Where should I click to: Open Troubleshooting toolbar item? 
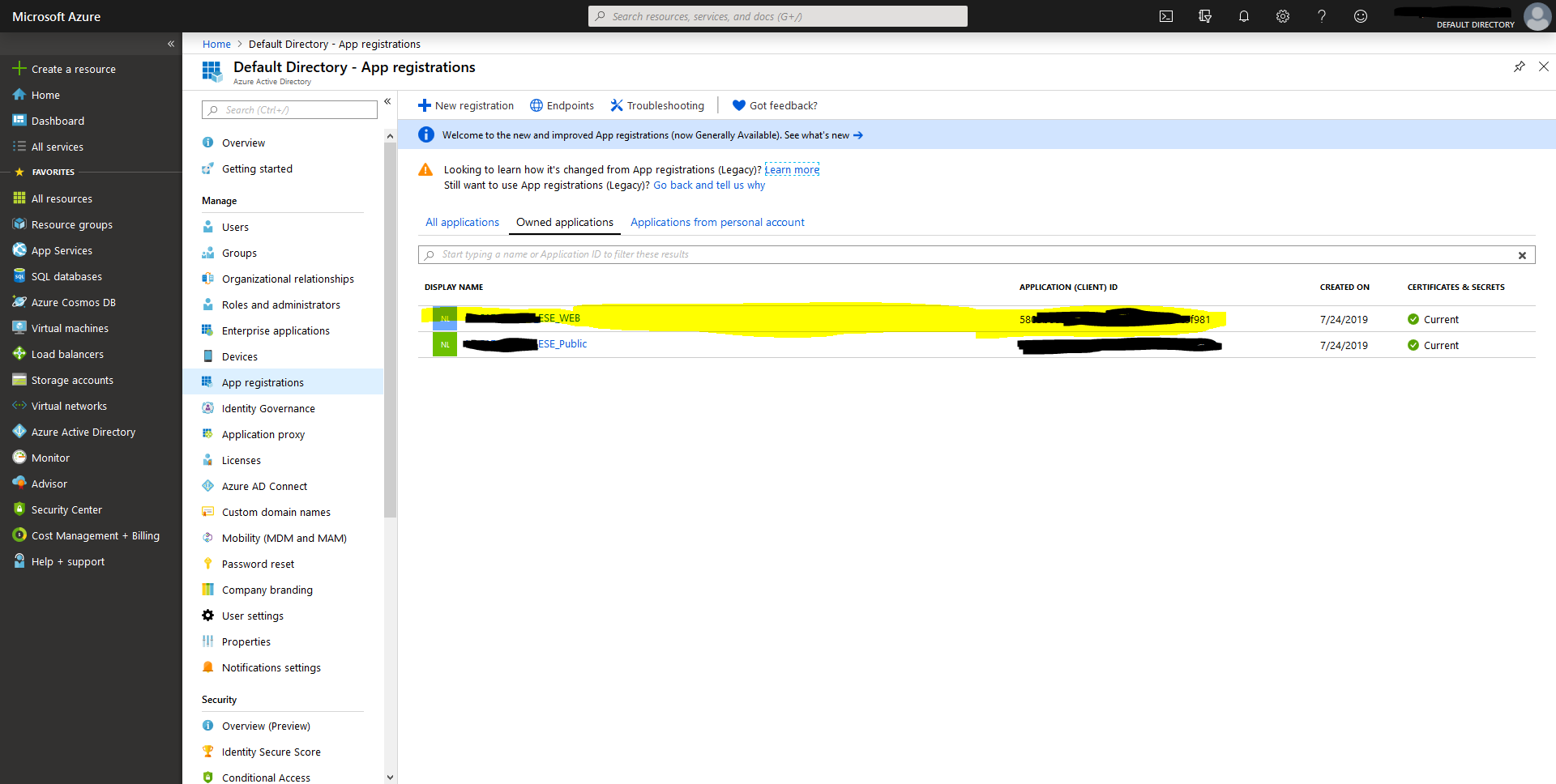(x=657, y=105)
